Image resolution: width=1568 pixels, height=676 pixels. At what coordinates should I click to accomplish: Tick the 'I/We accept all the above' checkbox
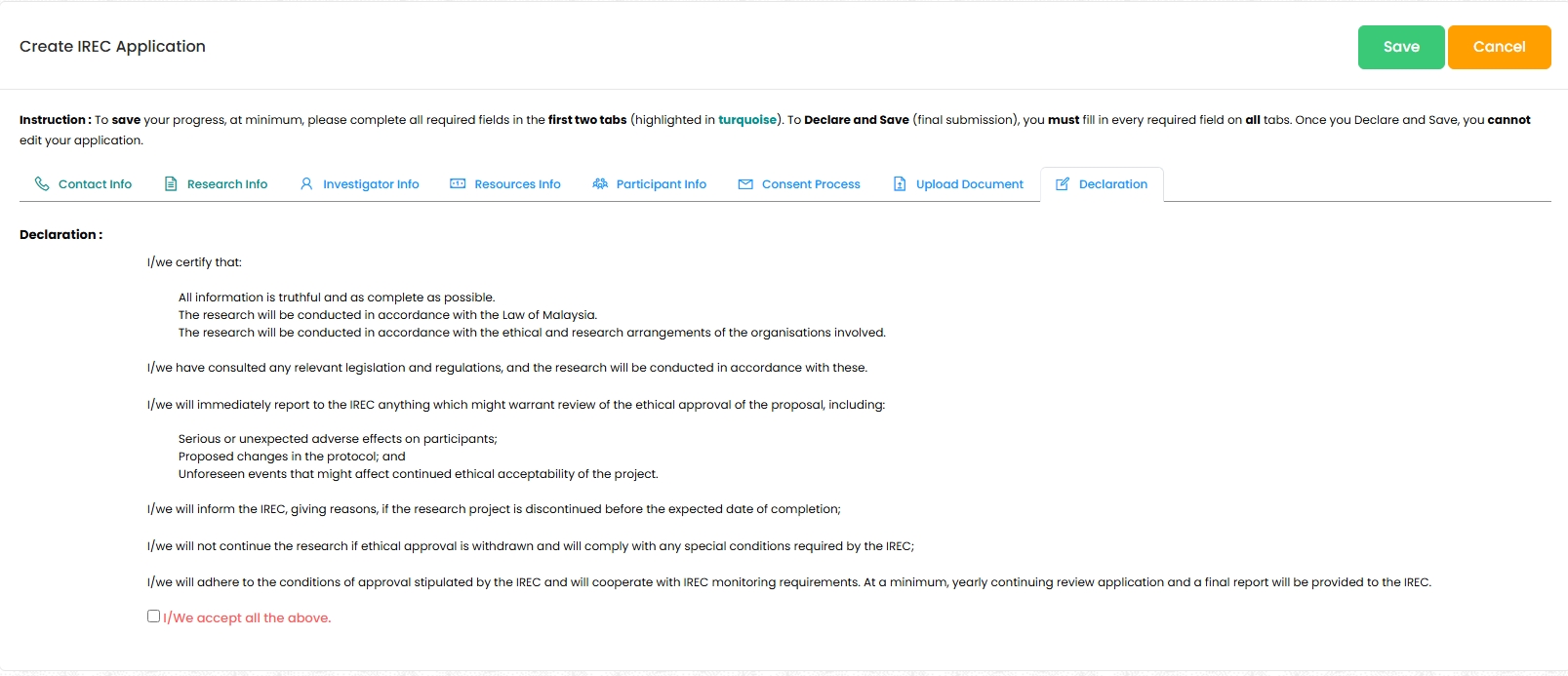coord(153,616)
